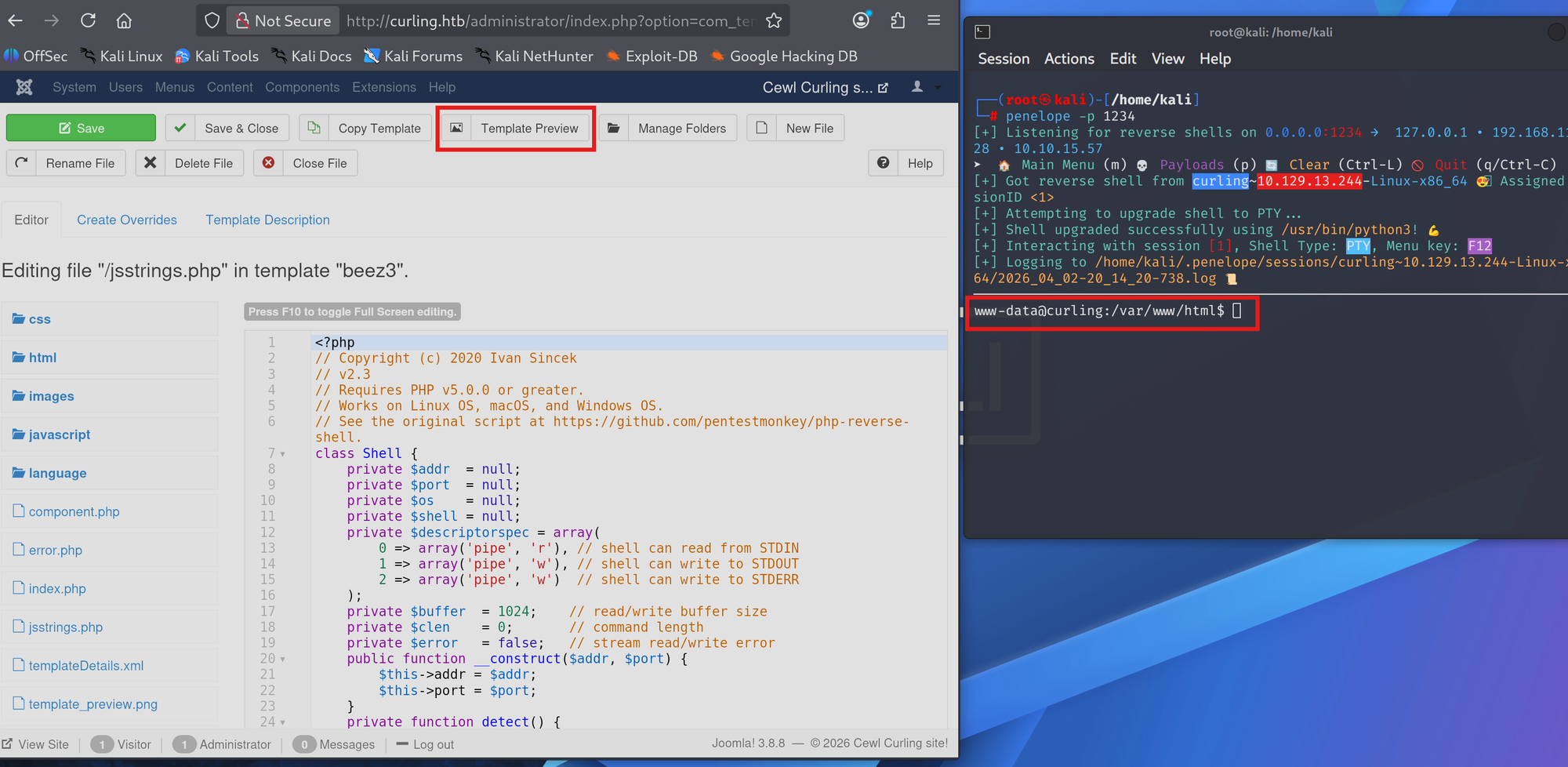Screen dimensions: 1568x767
Task: Click the browser address bar URL
Action: 550,20
